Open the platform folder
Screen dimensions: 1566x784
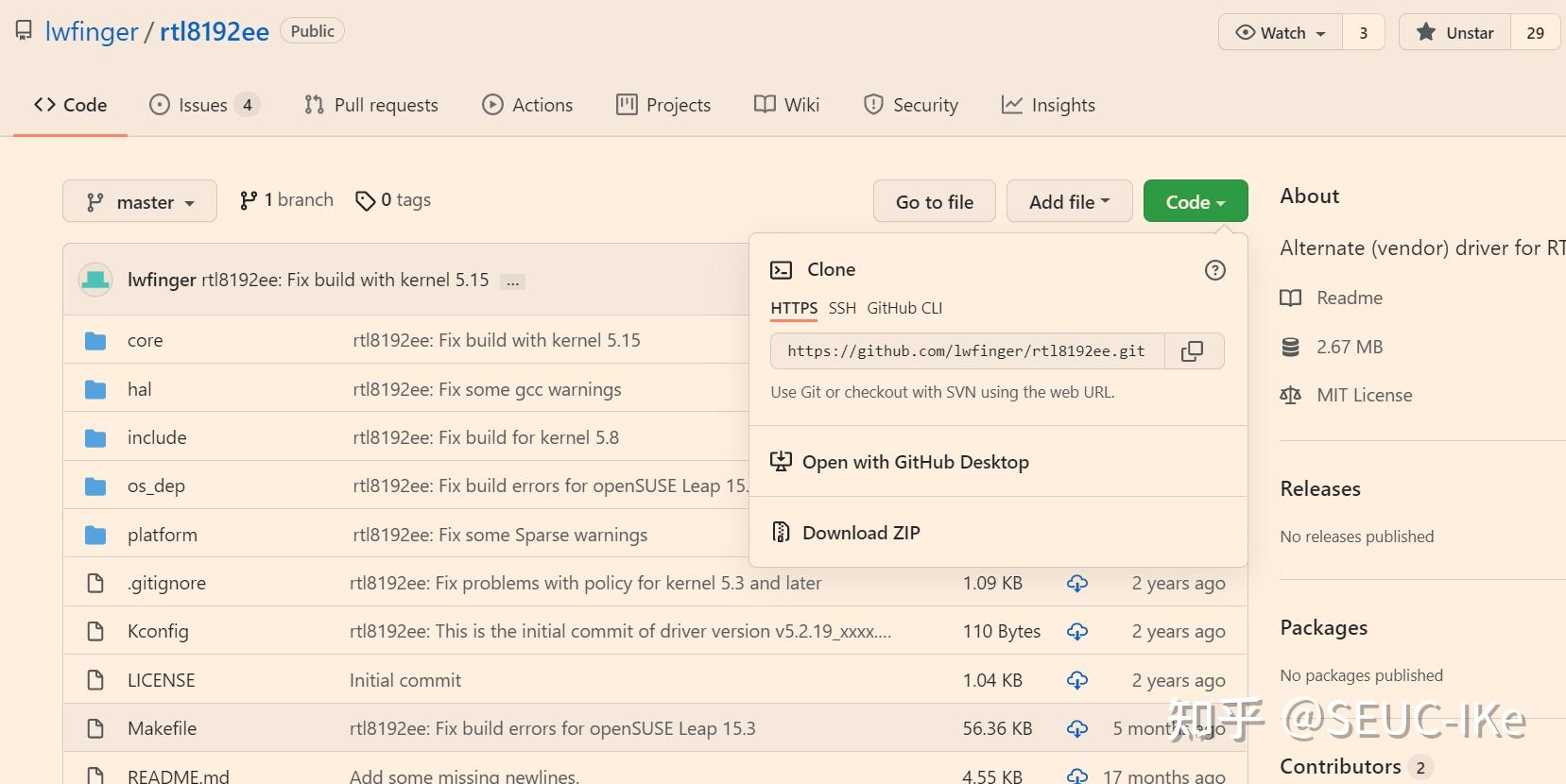163,535
